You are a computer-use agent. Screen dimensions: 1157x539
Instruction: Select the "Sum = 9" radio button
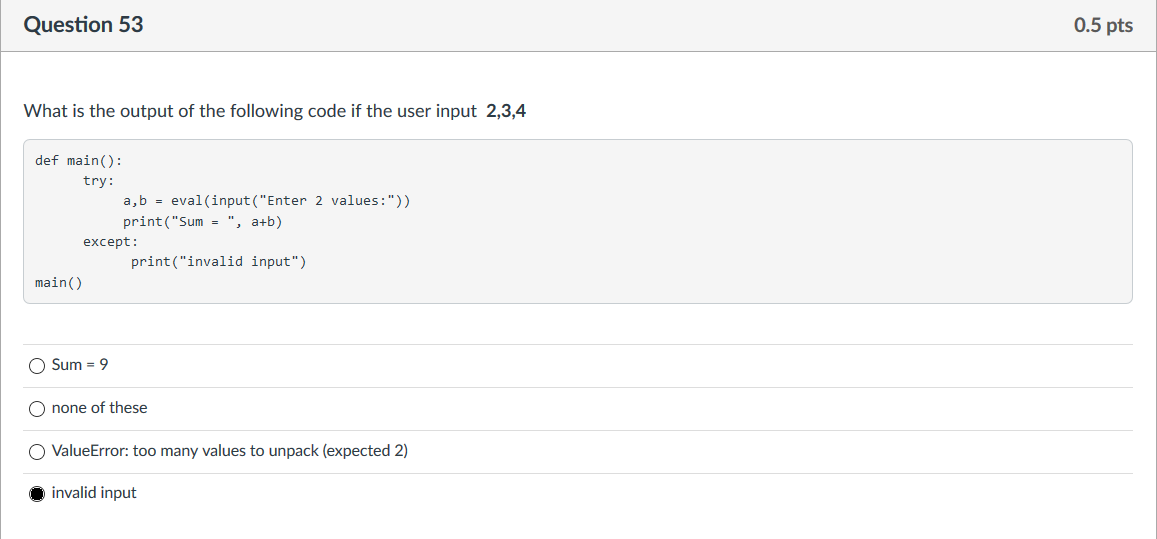(x=37, y=366)
